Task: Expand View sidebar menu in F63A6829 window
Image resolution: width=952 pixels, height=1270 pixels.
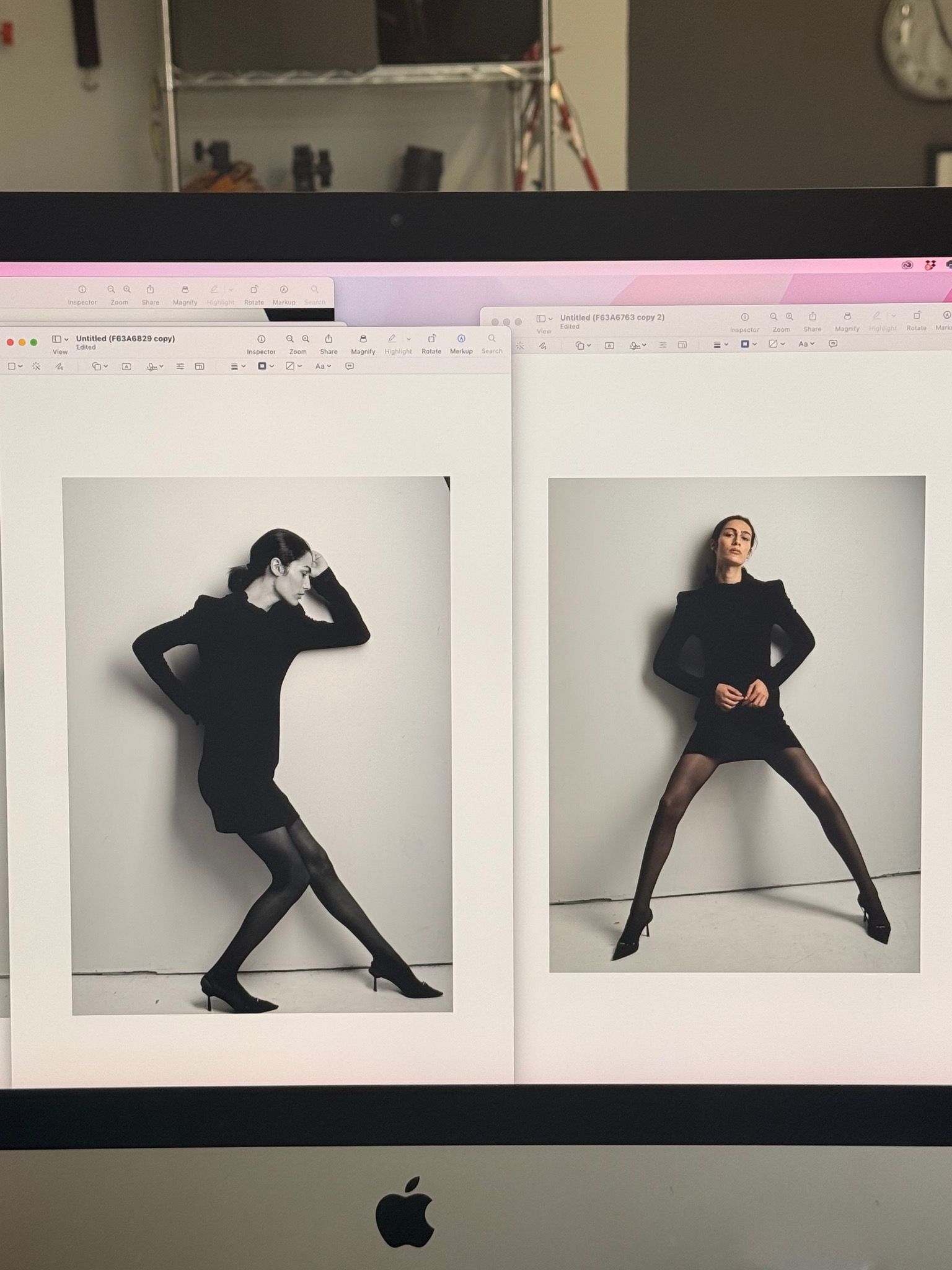Action: coord(60,339)
